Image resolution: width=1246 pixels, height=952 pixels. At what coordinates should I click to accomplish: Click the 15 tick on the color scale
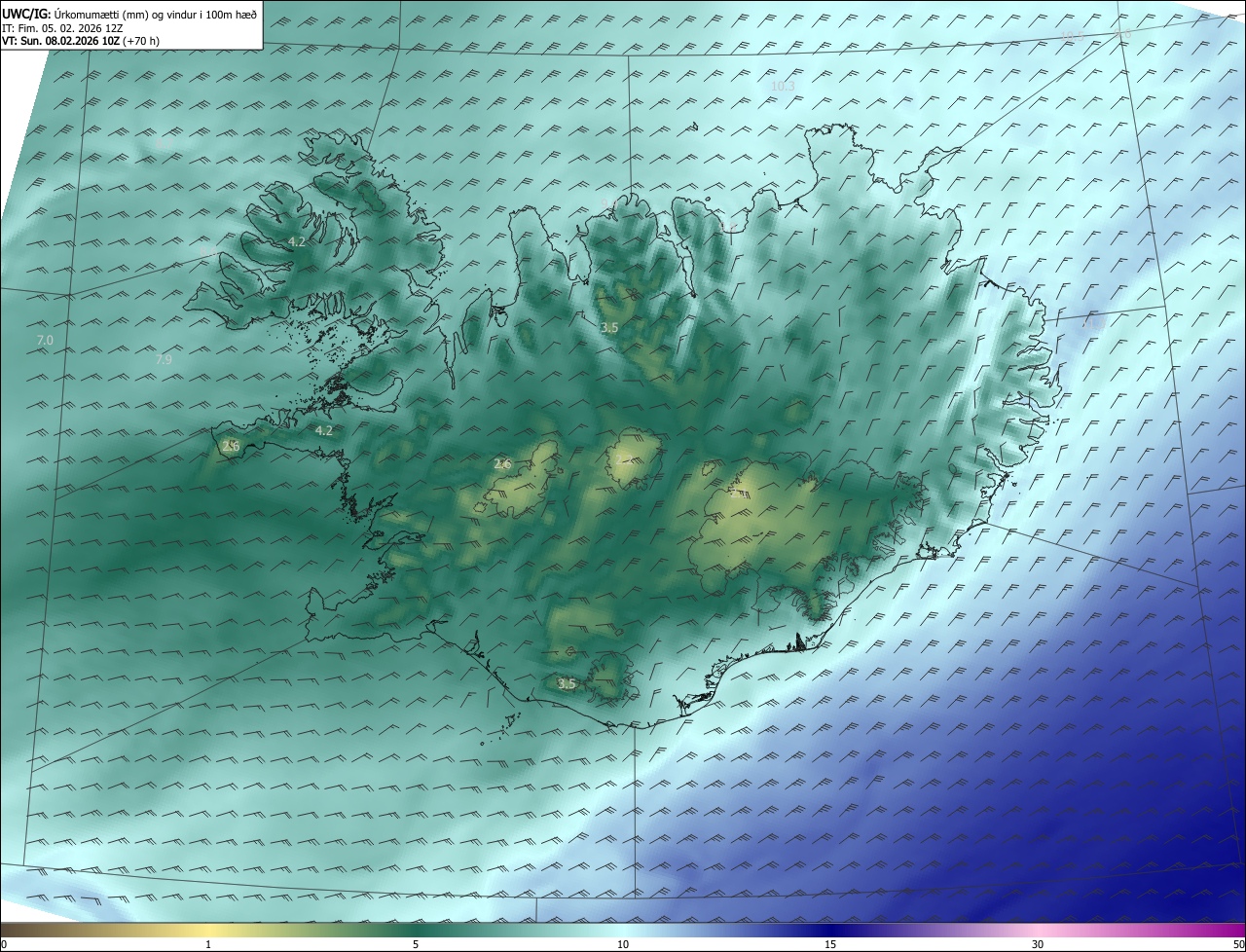tap(830, 944)
